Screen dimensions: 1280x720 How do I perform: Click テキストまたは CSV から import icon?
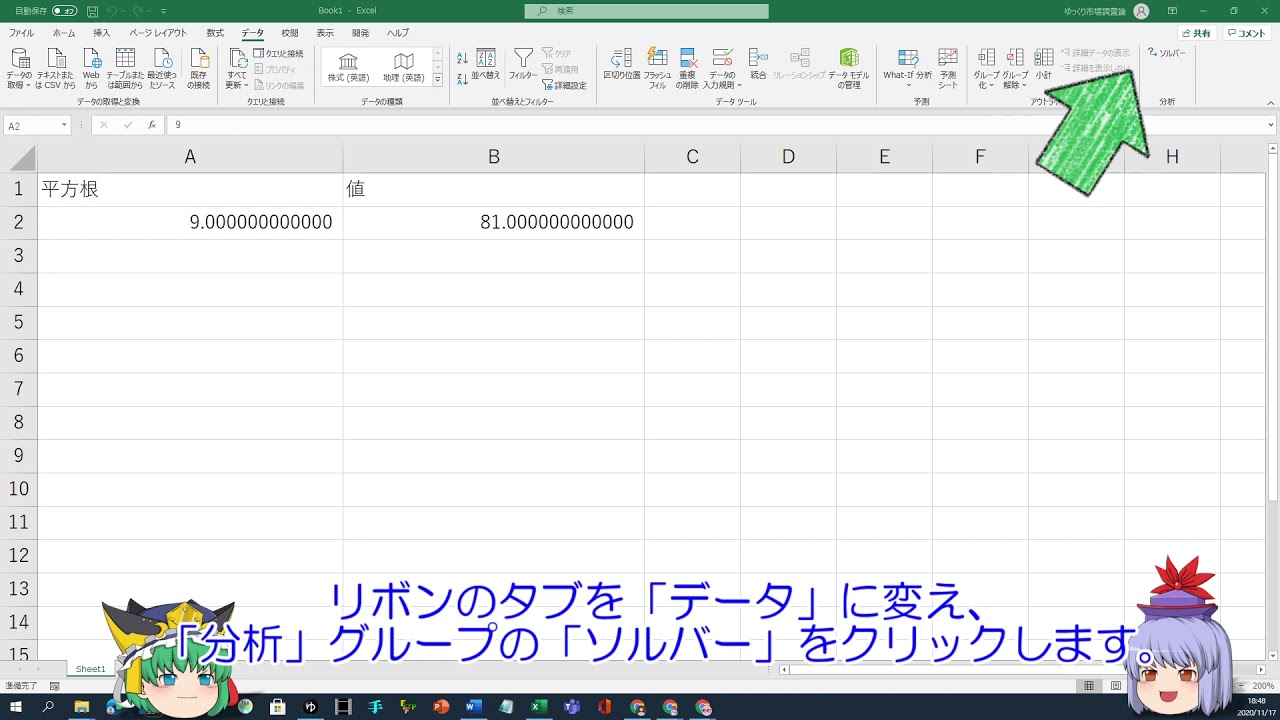click(55, 68)
